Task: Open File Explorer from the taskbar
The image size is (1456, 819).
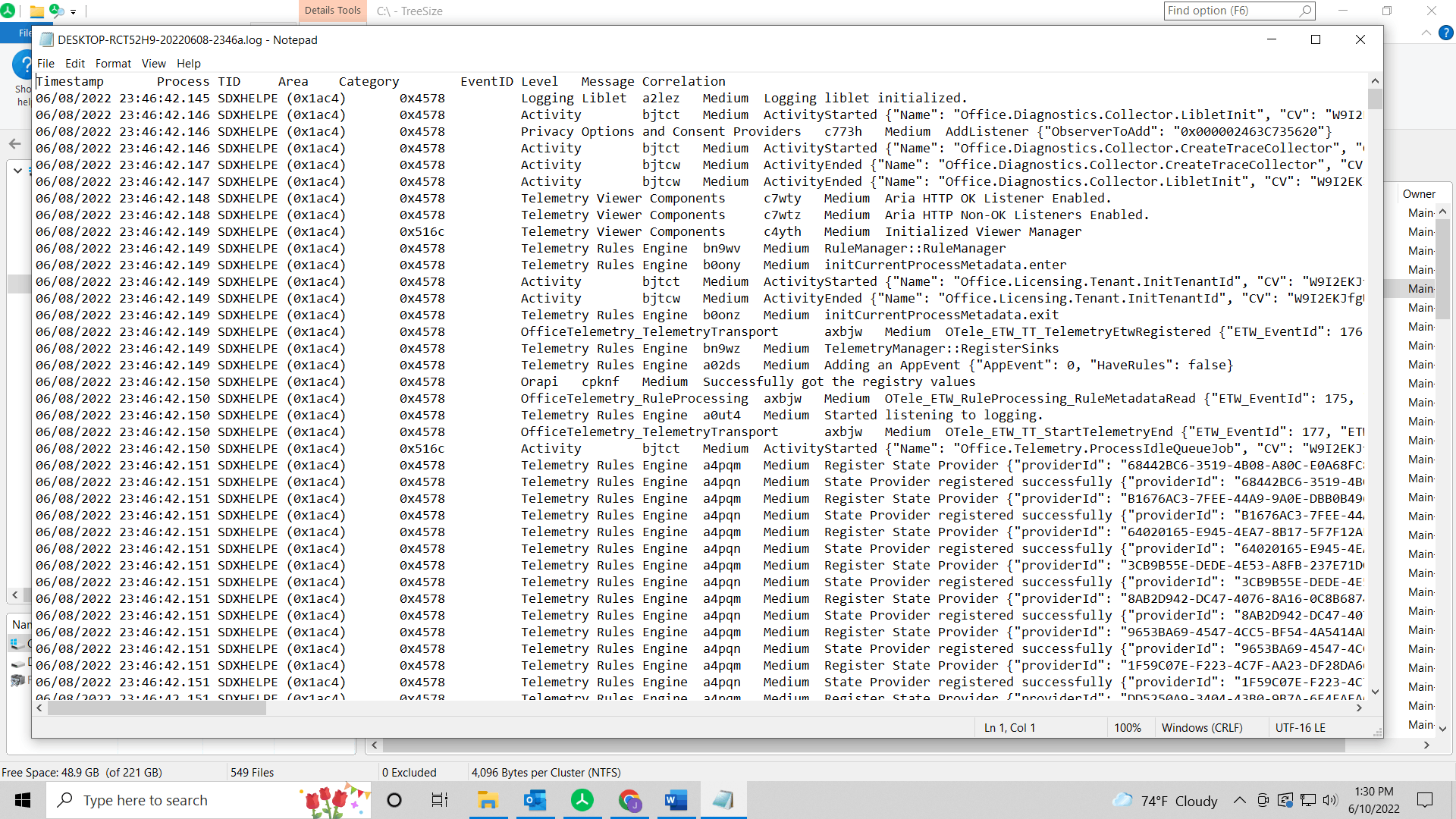Action: (x=488, y=800)
